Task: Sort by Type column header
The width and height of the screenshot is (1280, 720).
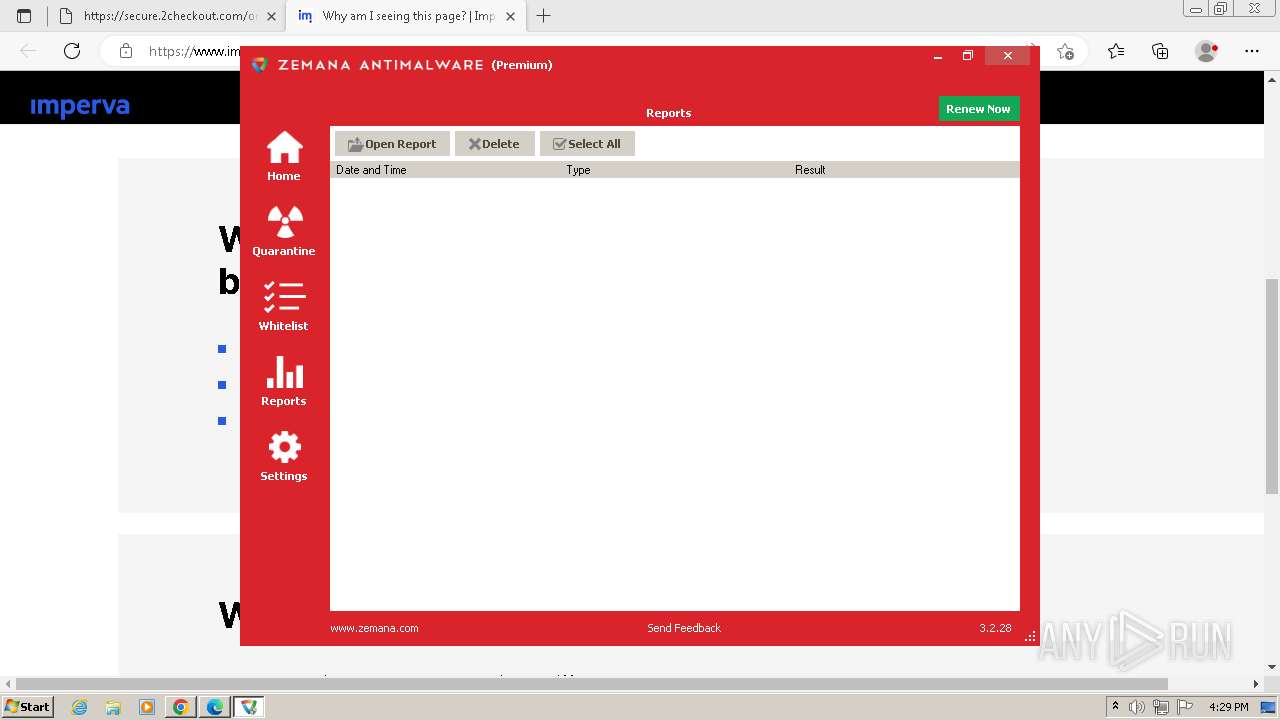Action: tap(676, 170)
